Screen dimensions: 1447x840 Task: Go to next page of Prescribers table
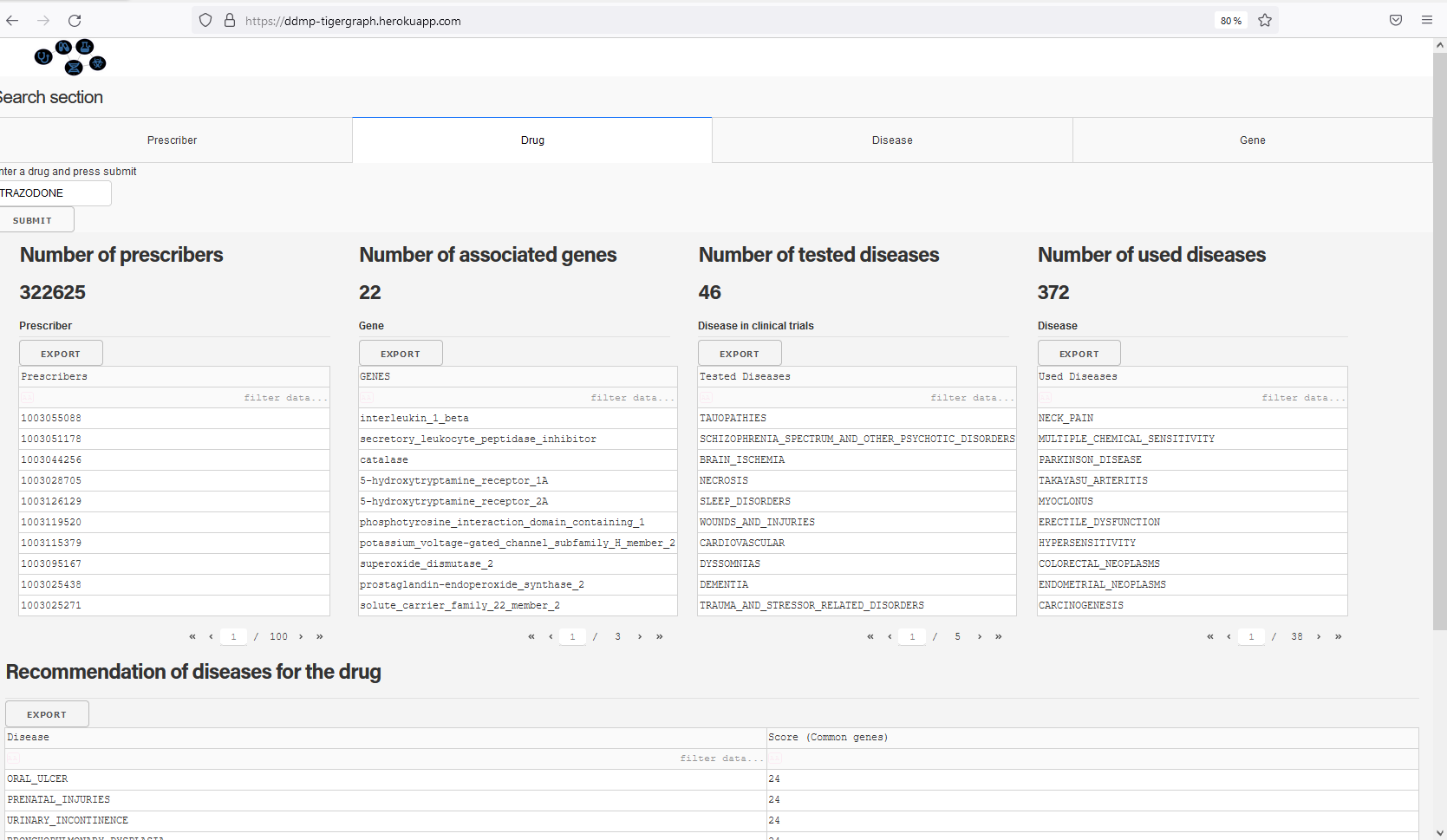301,636
